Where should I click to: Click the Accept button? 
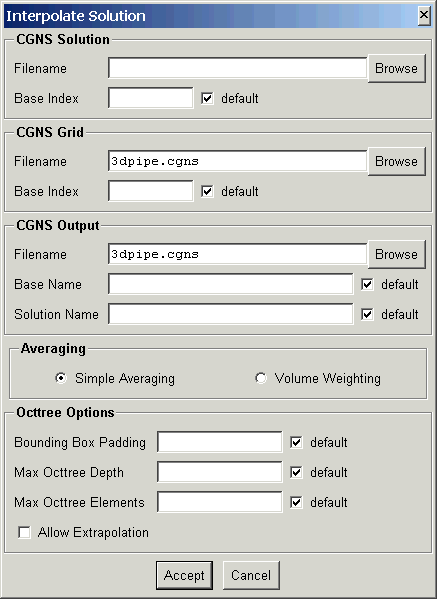pyautogui.click(x=184, y=575)
